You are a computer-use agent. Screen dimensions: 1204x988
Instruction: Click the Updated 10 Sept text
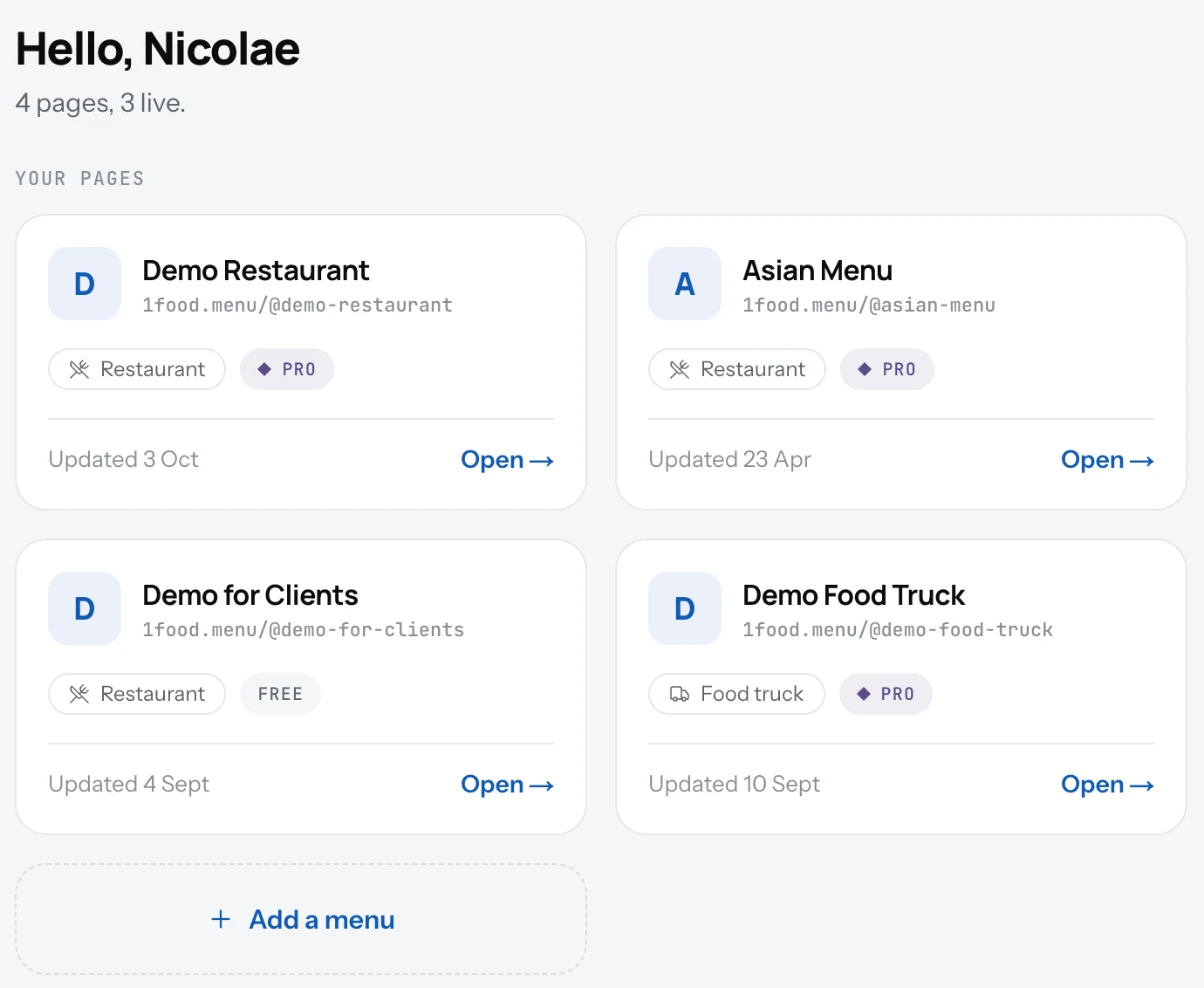[x=734, y=785]
